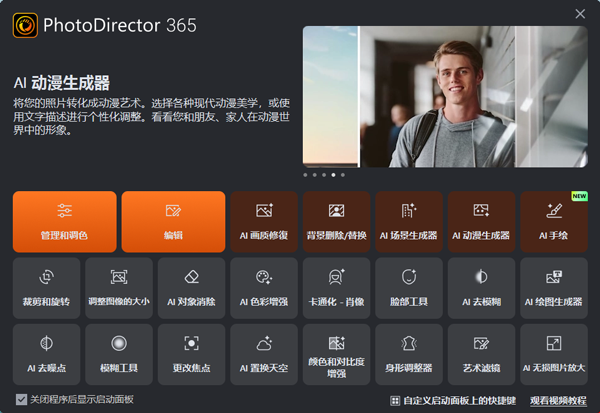
Task: Start the new AI 手绘 tool
Action: [x=554, y=222]
